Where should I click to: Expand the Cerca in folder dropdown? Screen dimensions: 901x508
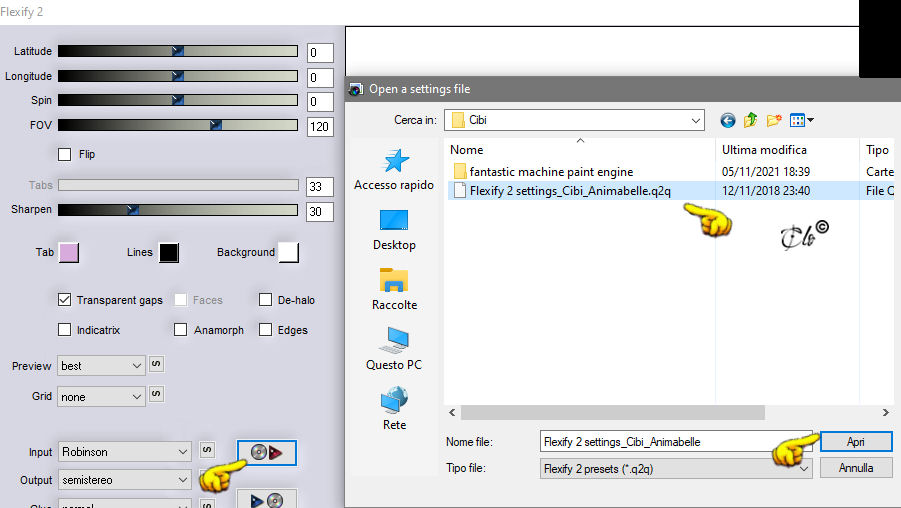(695, 120)
